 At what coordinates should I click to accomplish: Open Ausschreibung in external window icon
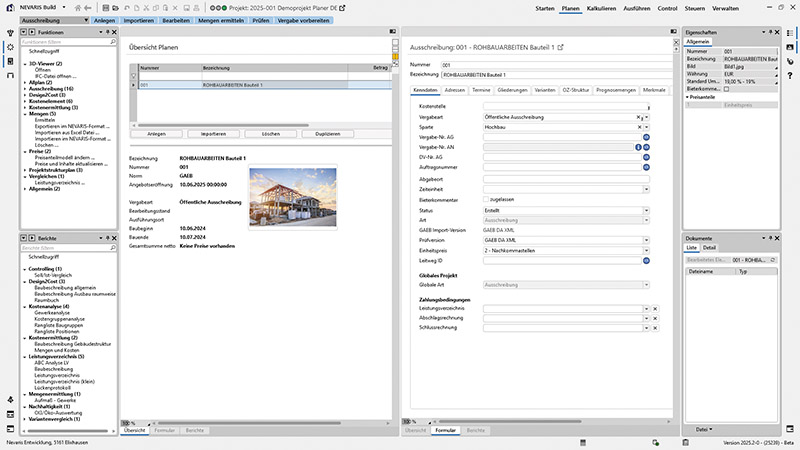(x=560, y=47)
